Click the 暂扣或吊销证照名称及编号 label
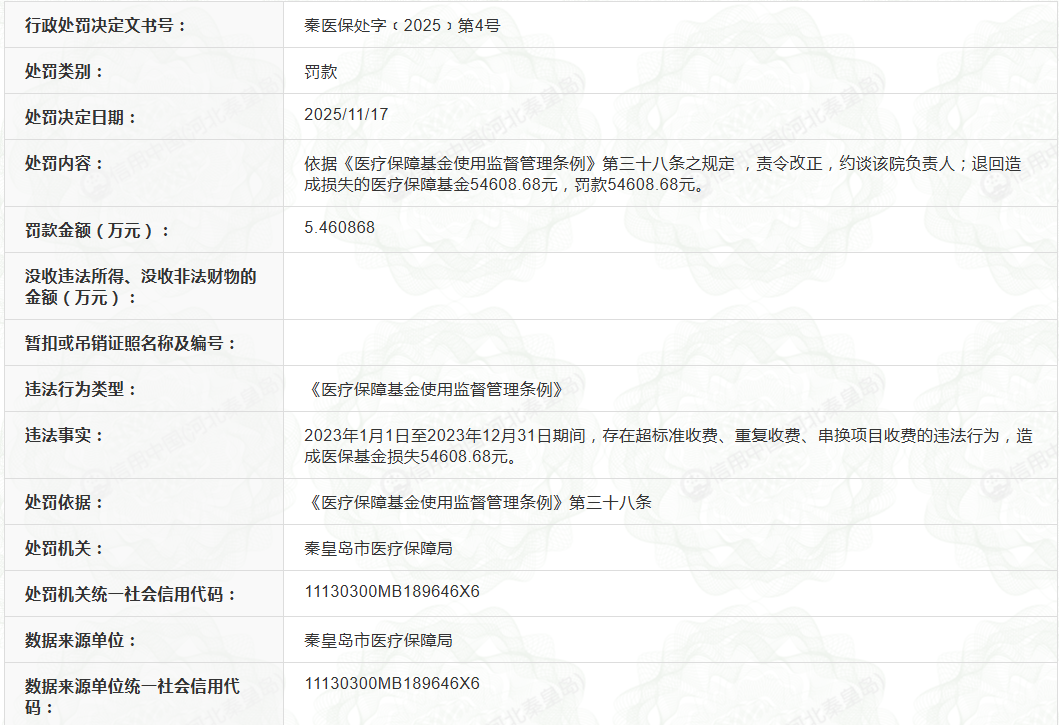The height and width of the screenshot is (725, 1059). (x=130, y=343)
